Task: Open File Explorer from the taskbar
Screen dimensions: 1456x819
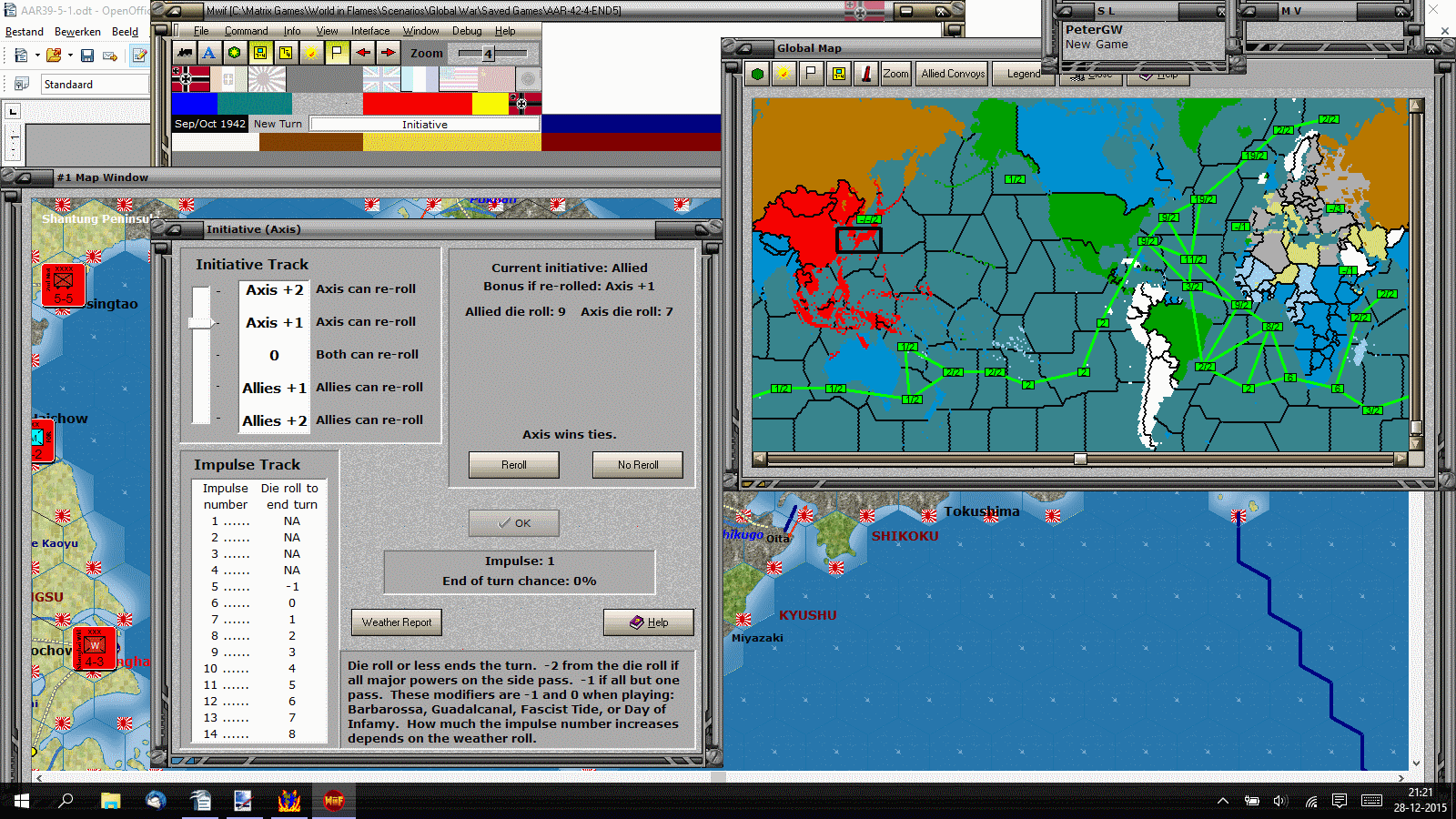Action: pyautogui.click(x=110, y=801)
